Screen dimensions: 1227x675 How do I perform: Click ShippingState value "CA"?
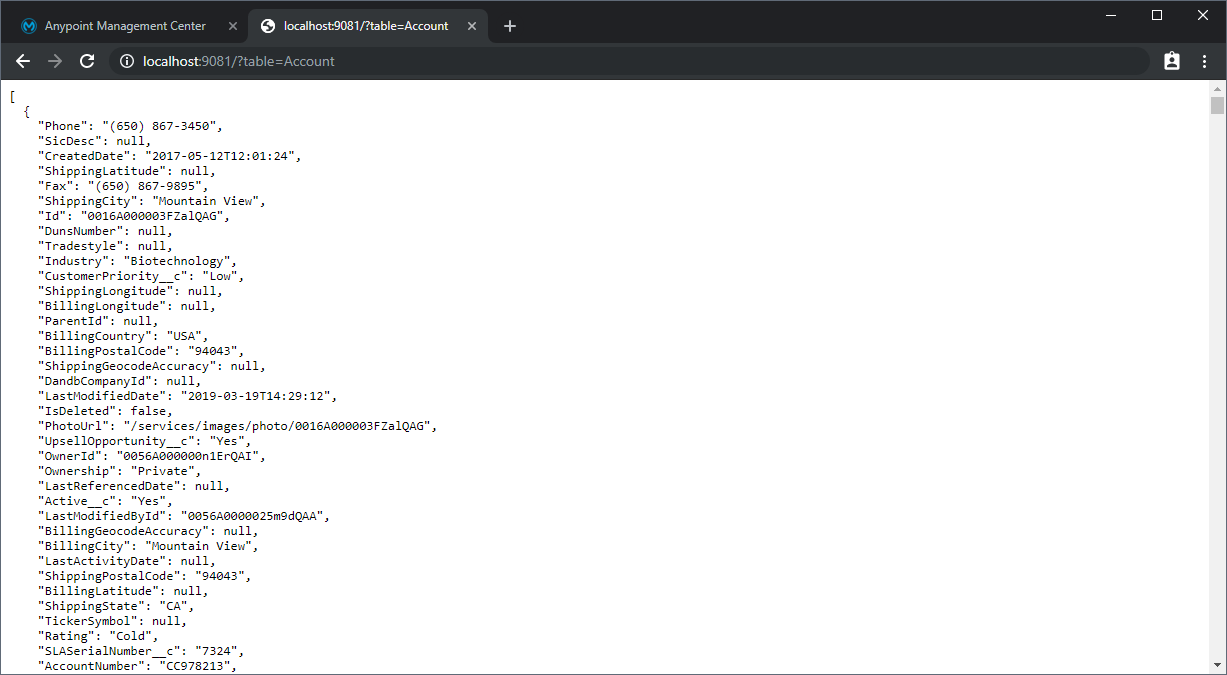[x=173, y=606]
